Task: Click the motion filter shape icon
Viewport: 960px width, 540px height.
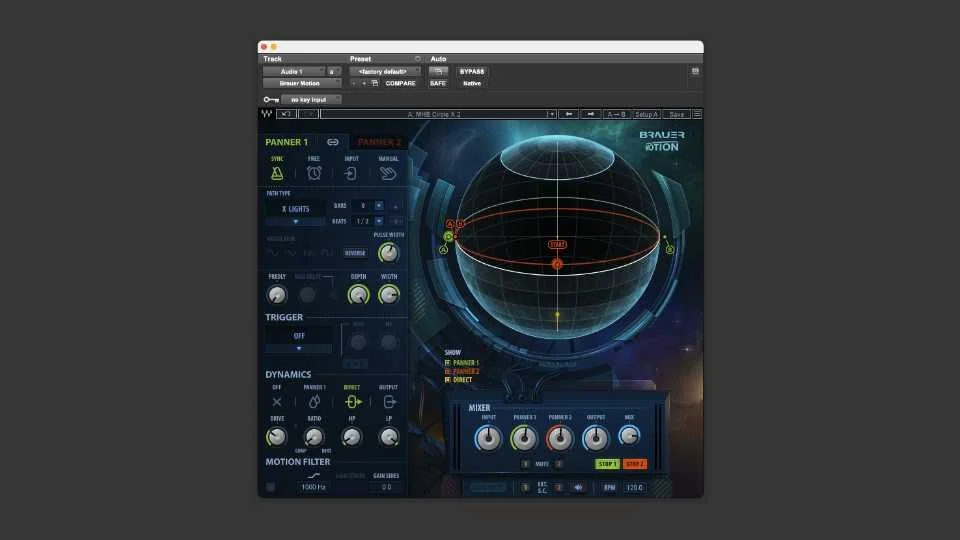Action: pyautogui.click(x=313, y=476)
